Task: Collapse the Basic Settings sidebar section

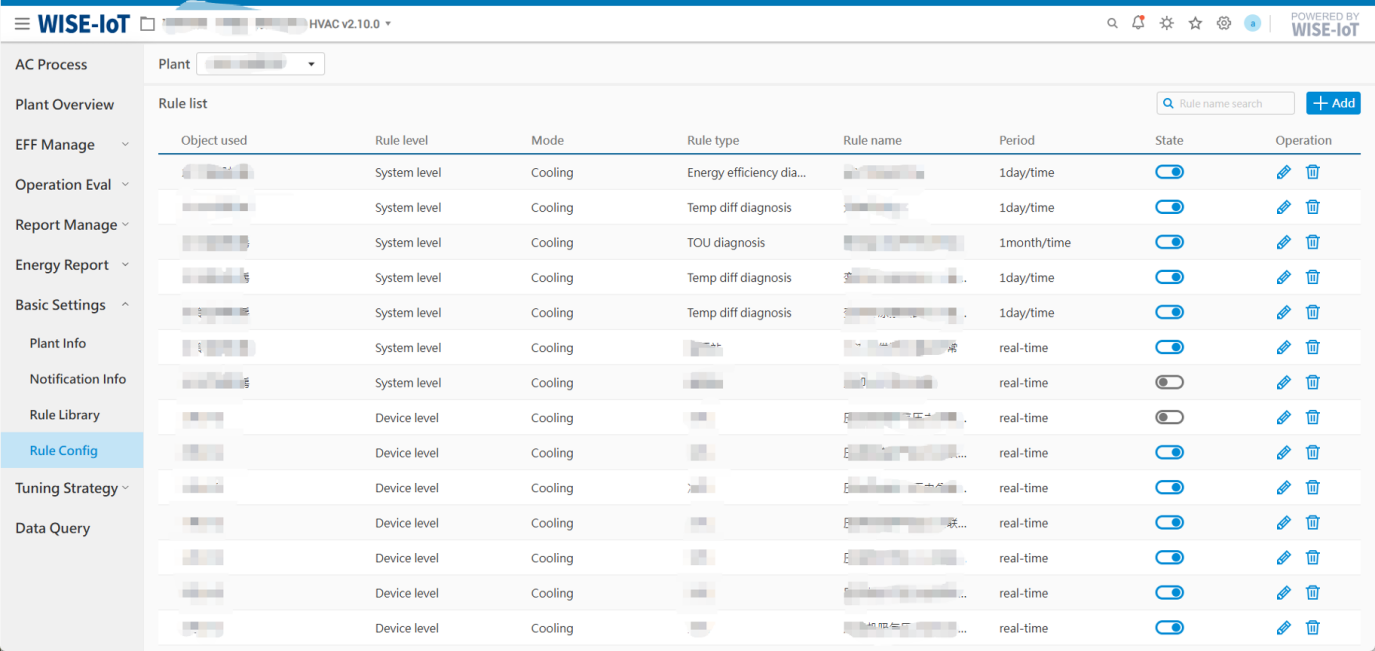Action: coord(71,305)
